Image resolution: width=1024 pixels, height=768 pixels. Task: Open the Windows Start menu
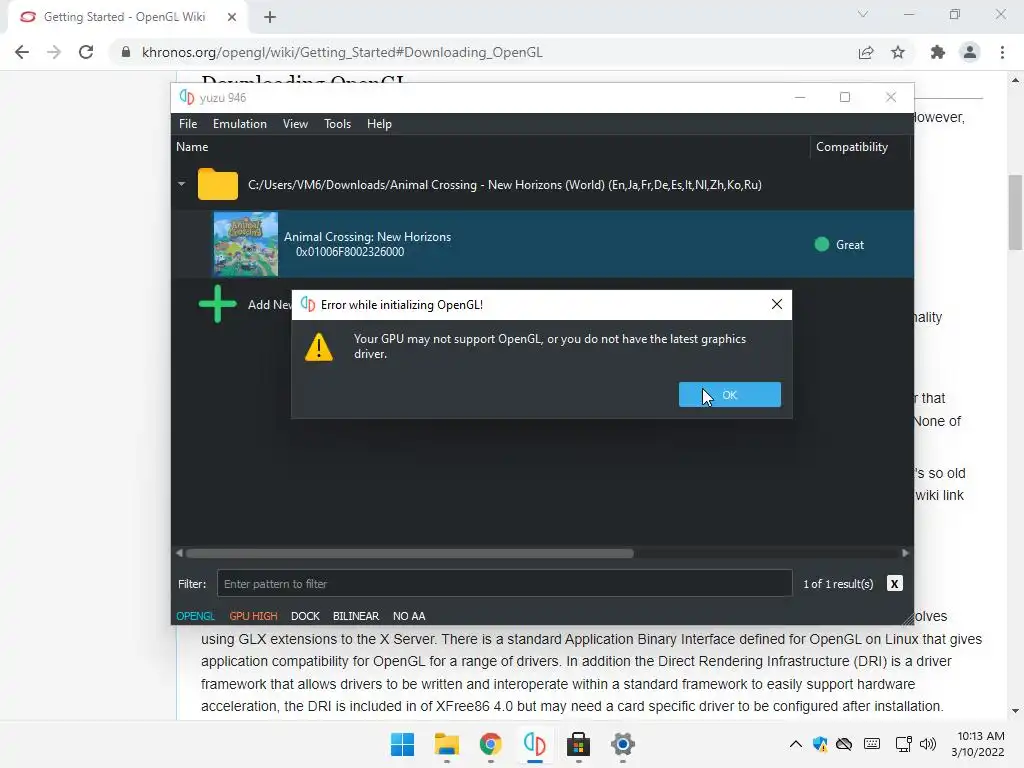(402, 744)
